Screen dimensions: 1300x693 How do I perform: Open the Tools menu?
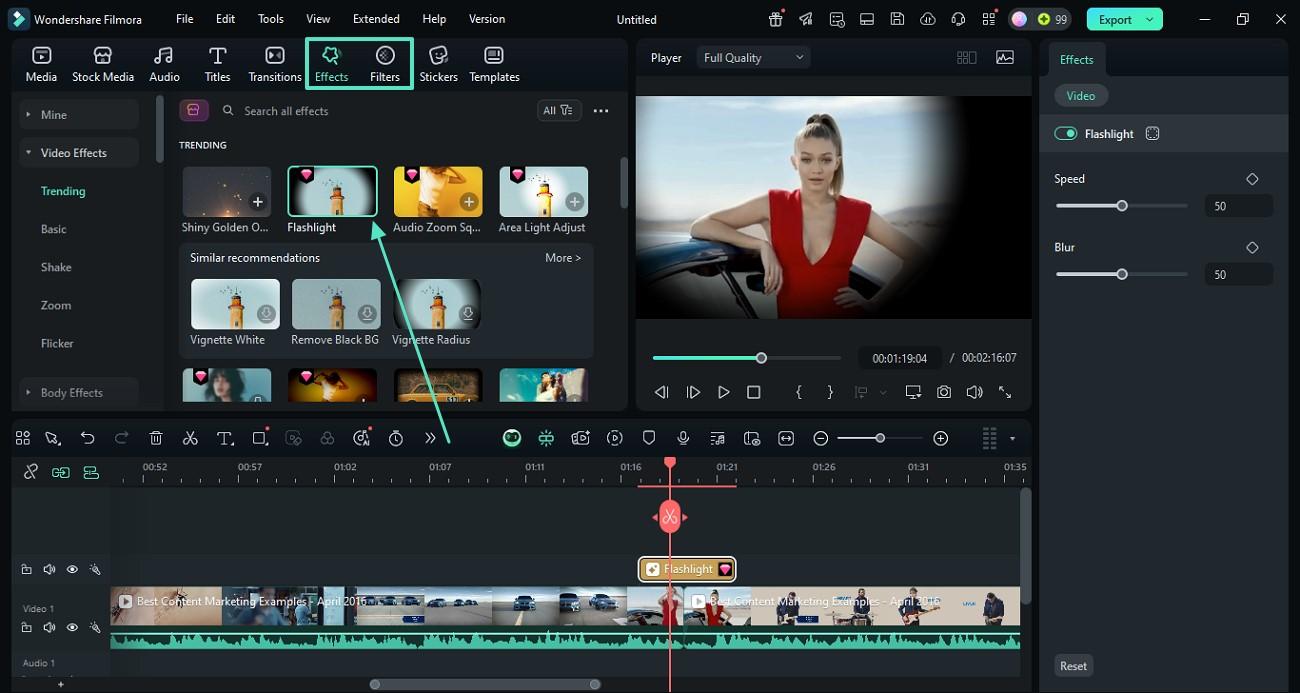(270, 19)
